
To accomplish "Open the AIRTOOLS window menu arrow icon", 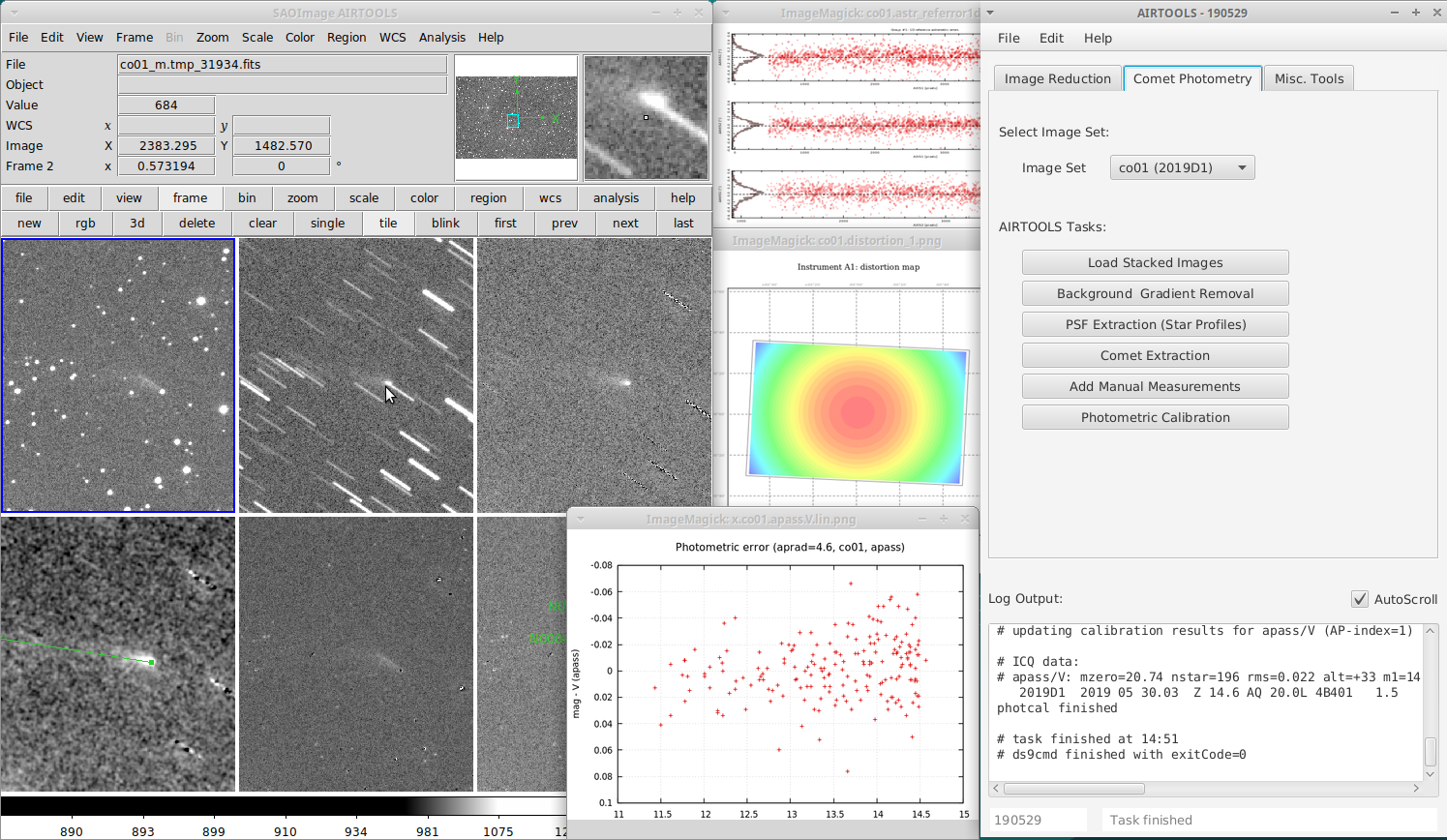I will [990, 13].
